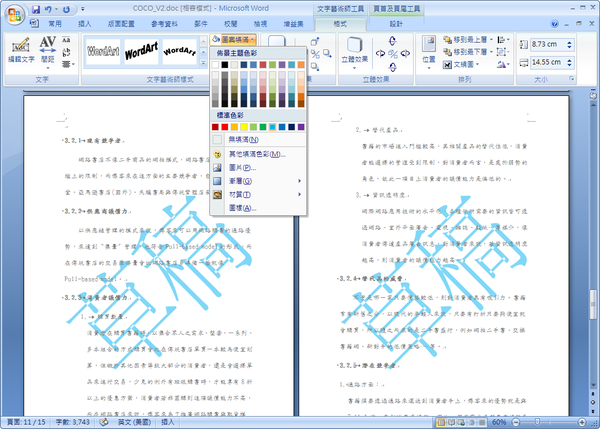This screenshot has width=600, height=429.
Task: Open the 常用 (Home) ribbon tab
Action: pyautogui.click(x=55, y=24)
